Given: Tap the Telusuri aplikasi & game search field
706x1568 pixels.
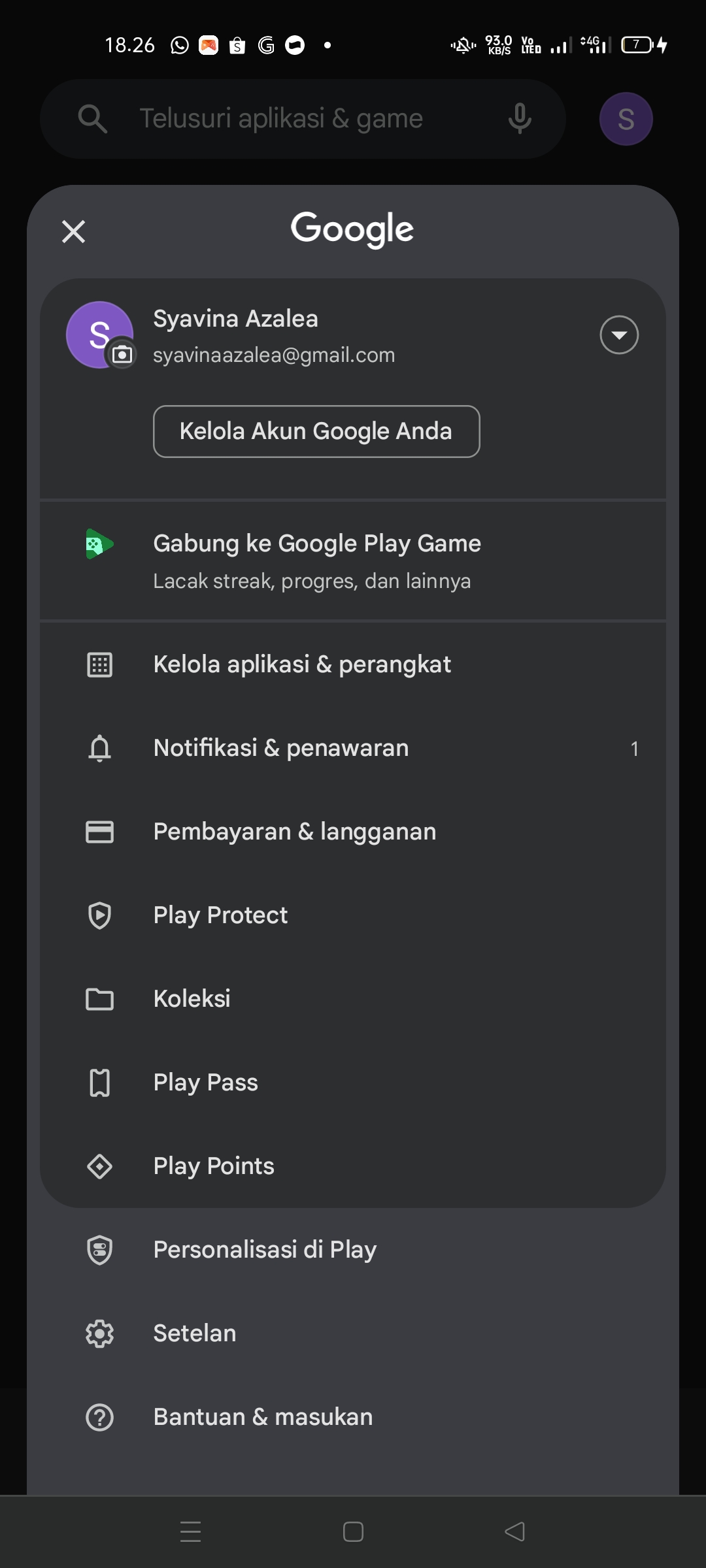Looking at the screenshot, I should 281,119.
